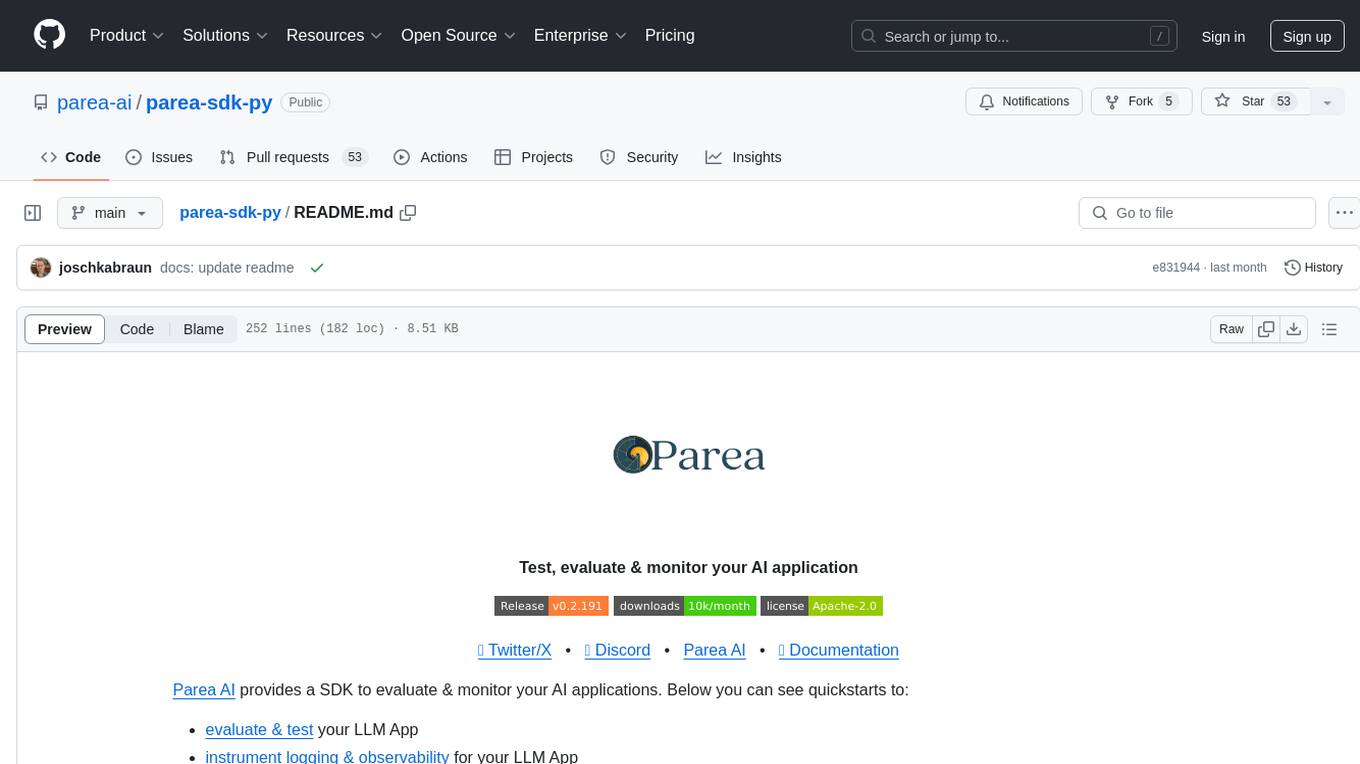Switch to the Projects tab
This screenshot has width=1360, height=764.
pos(533,157)
